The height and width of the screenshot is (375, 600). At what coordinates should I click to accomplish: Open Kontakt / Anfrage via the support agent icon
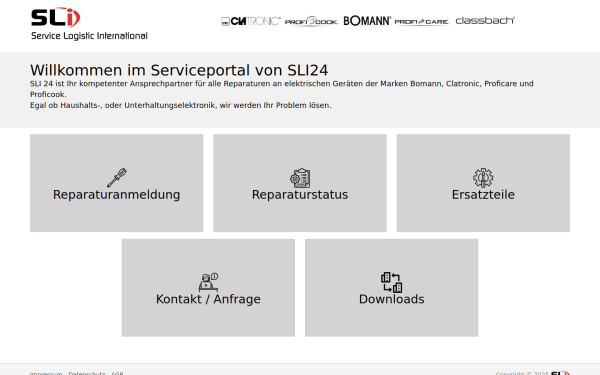pyautogui.click(x=208, y=282)
